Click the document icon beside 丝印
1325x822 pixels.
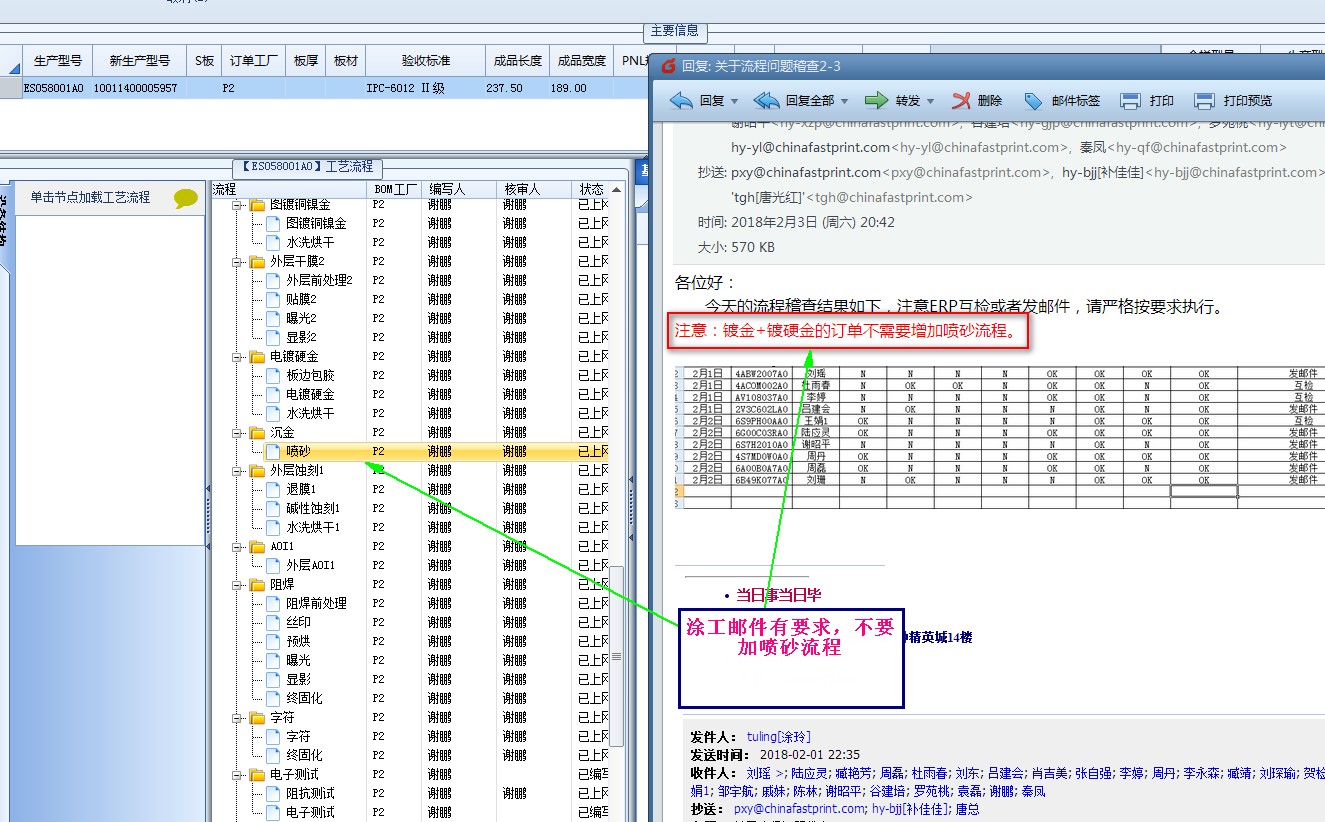tap(273, 622)
